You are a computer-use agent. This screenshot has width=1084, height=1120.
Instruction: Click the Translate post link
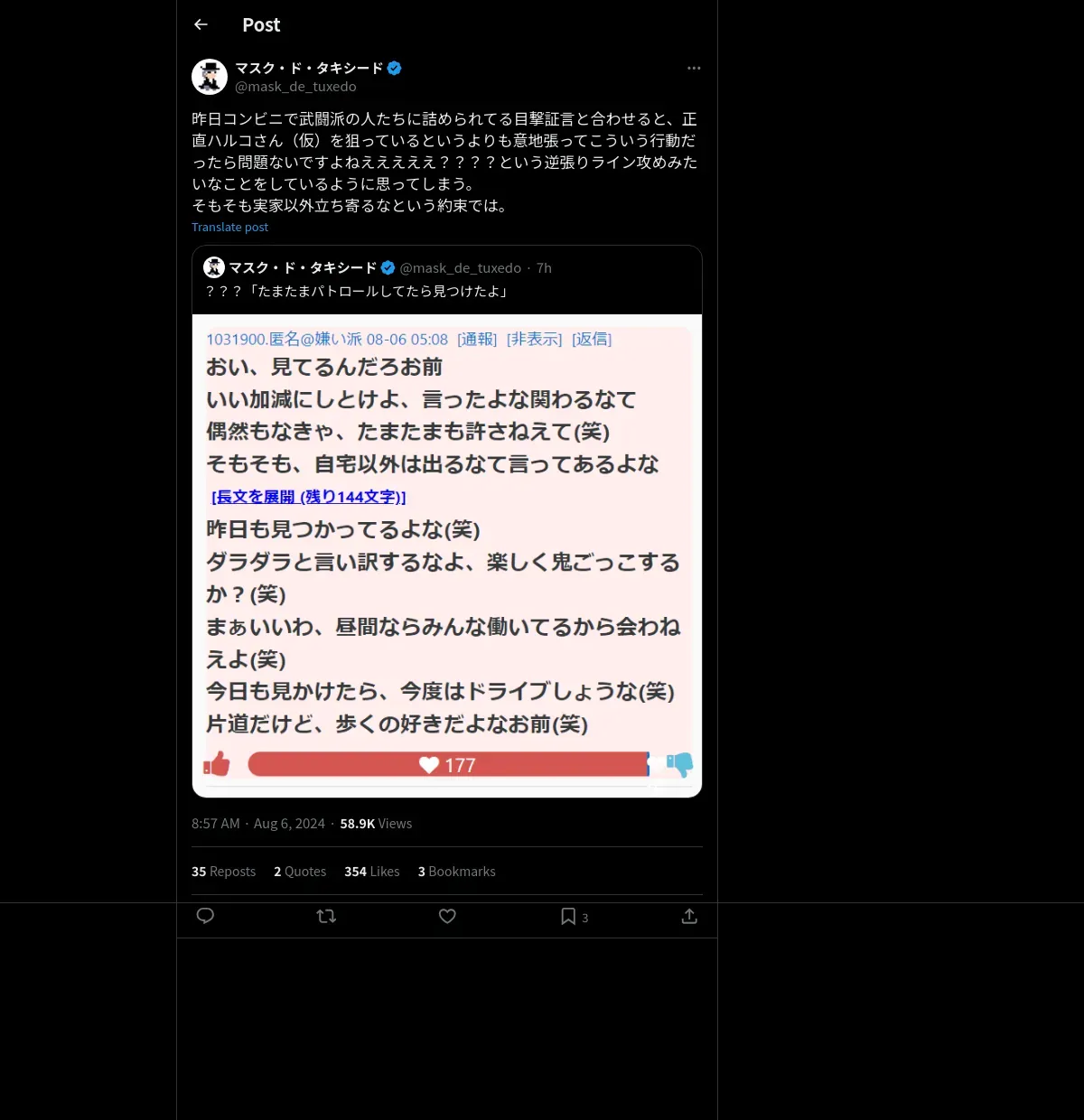pos(229,227)
